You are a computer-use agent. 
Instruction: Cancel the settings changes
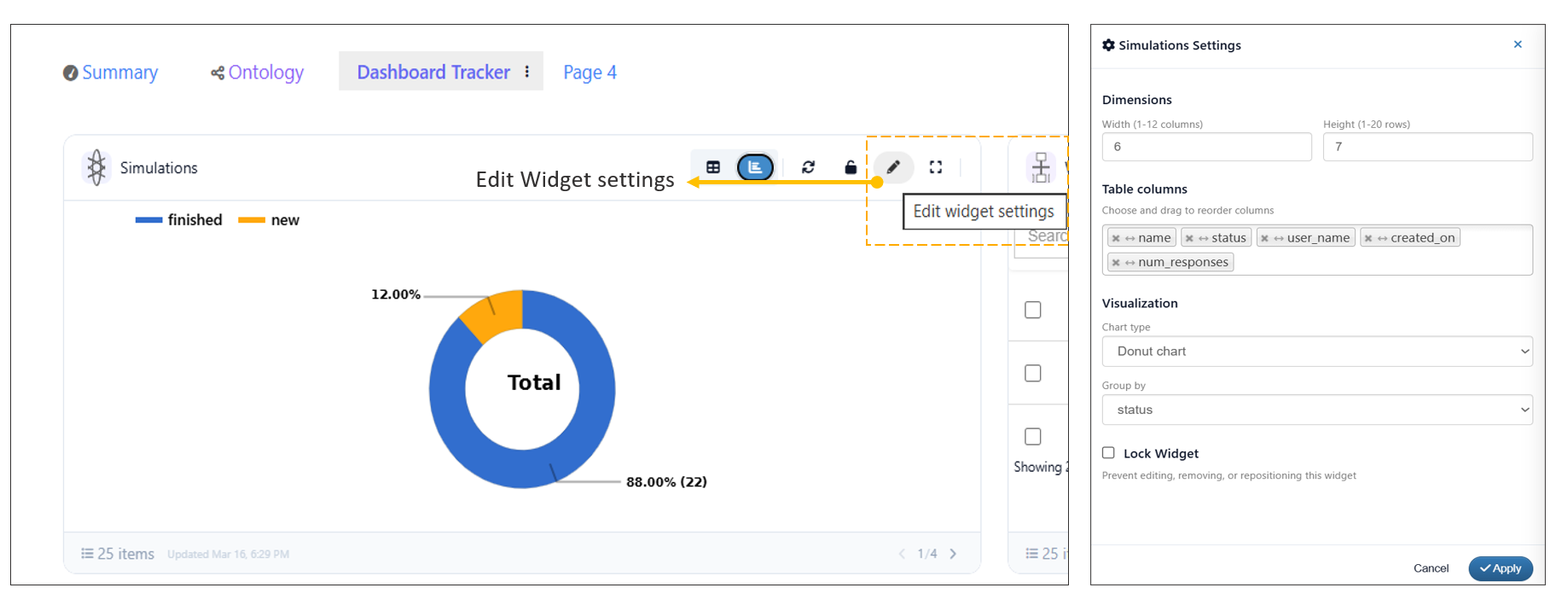click(x=1431, y=568)
